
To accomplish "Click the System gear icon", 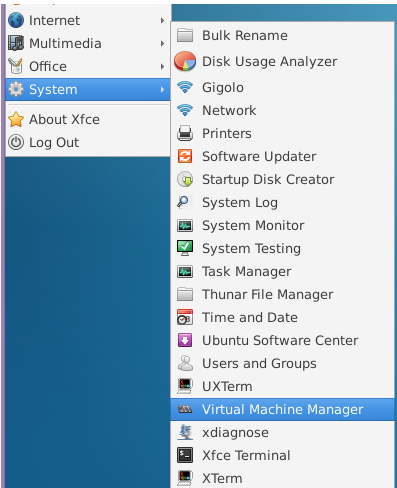I will 16,89.
